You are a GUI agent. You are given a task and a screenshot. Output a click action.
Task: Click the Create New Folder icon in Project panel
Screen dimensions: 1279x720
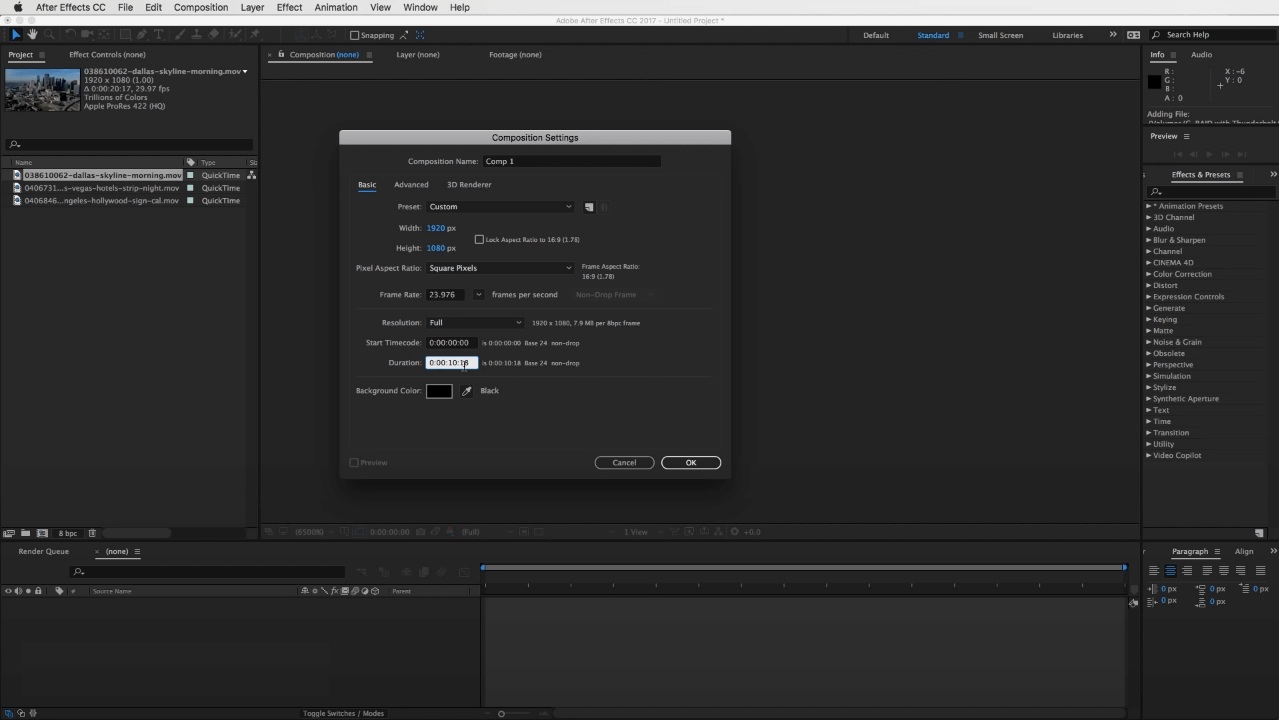(x=26, y=533)
